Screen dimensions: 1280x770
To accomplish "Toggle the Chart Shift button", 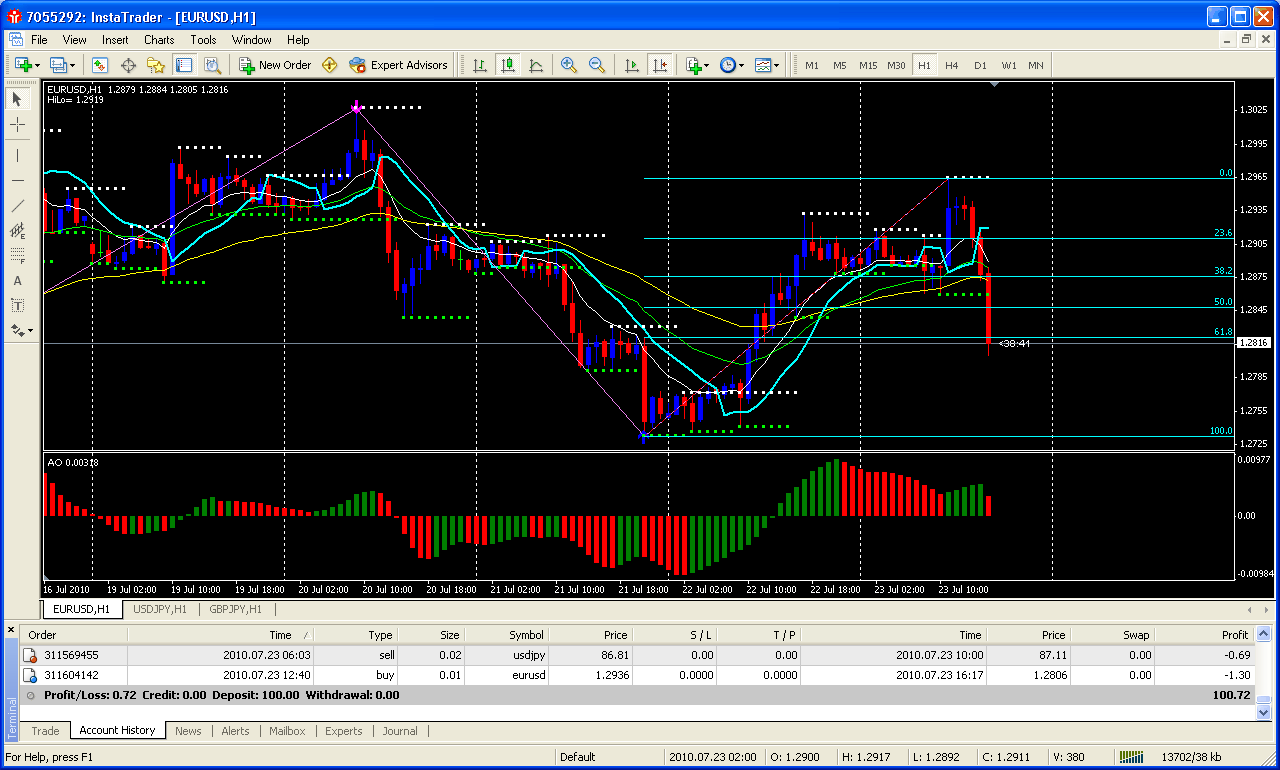I will tap(659, 65).
